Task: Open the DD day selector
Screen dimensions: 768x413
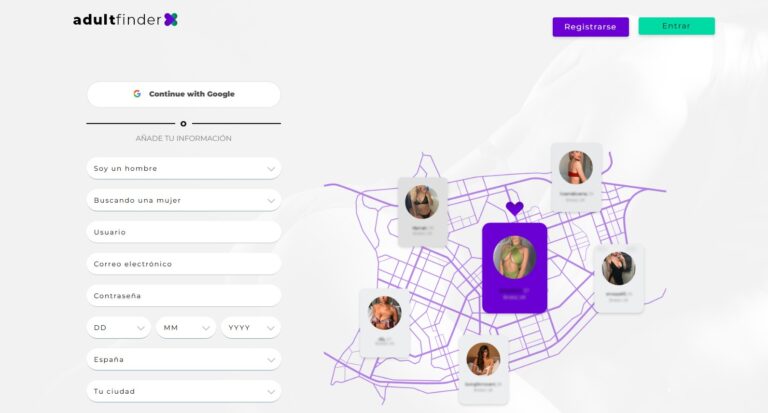Action: (119, 327)
